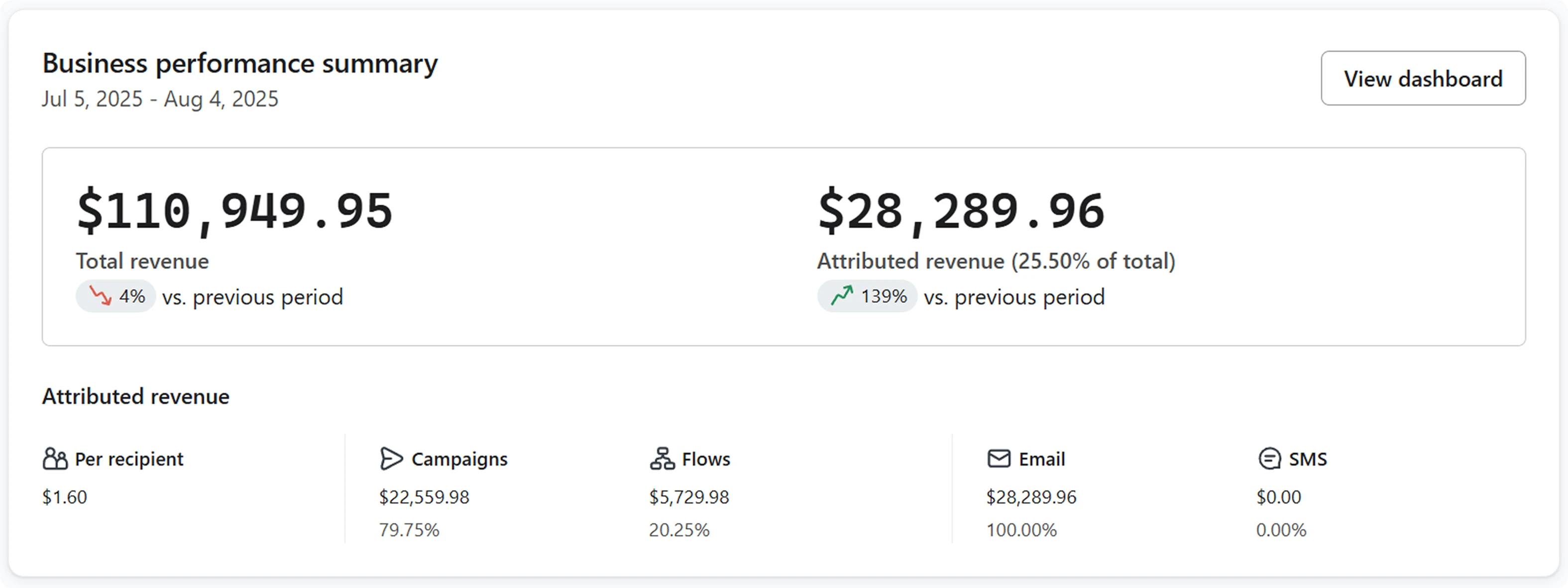Image resolution: width=1568 pixels, height=588 pixels.
Task: Click the SMS $0.00 value
Action: [x=1279, y=497]
